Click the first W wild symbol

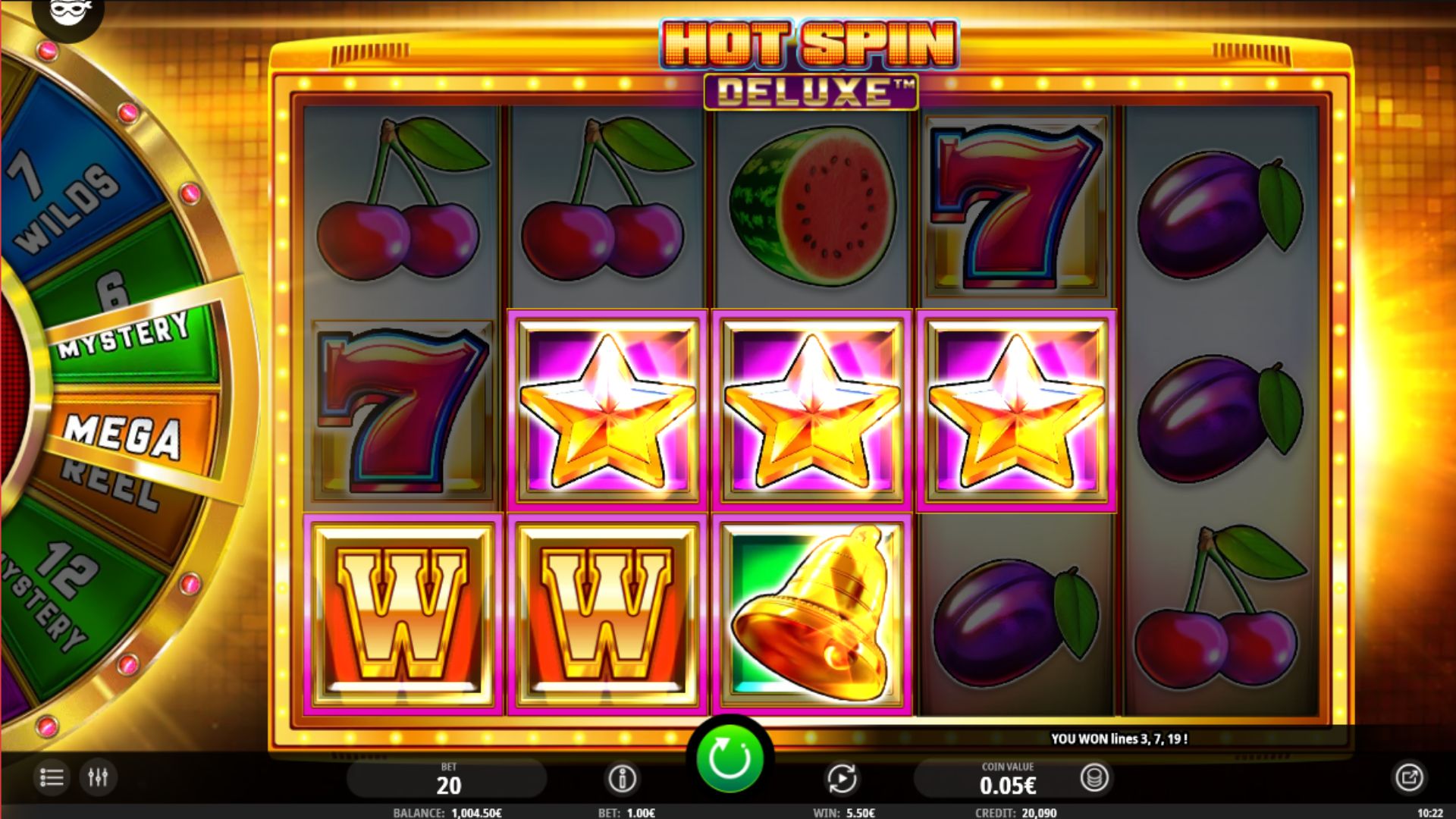tap(403, 613)
